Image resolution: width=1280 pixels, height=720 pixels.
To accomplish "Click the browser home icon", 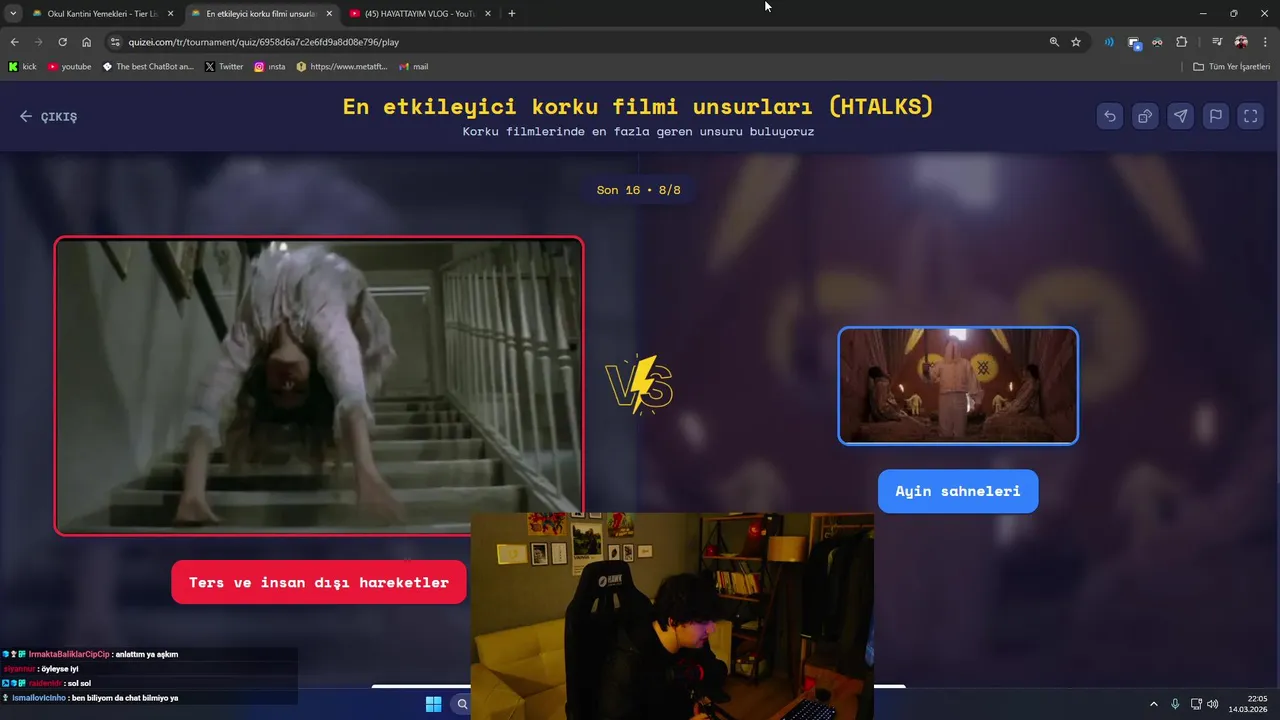I will (x=86, y=42).
